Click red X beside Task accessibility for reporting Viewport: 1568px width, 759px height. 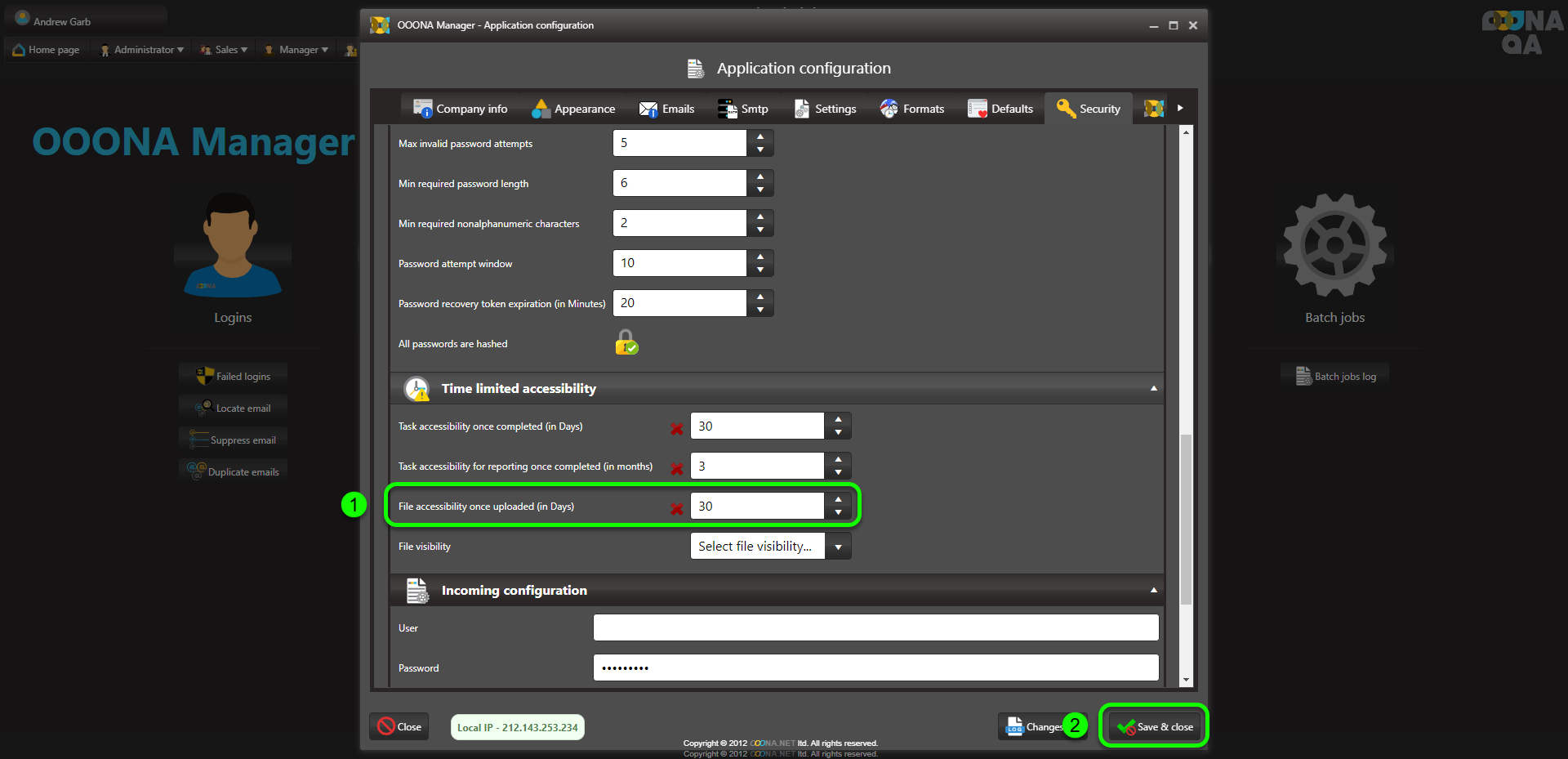[x=676, y=468]
